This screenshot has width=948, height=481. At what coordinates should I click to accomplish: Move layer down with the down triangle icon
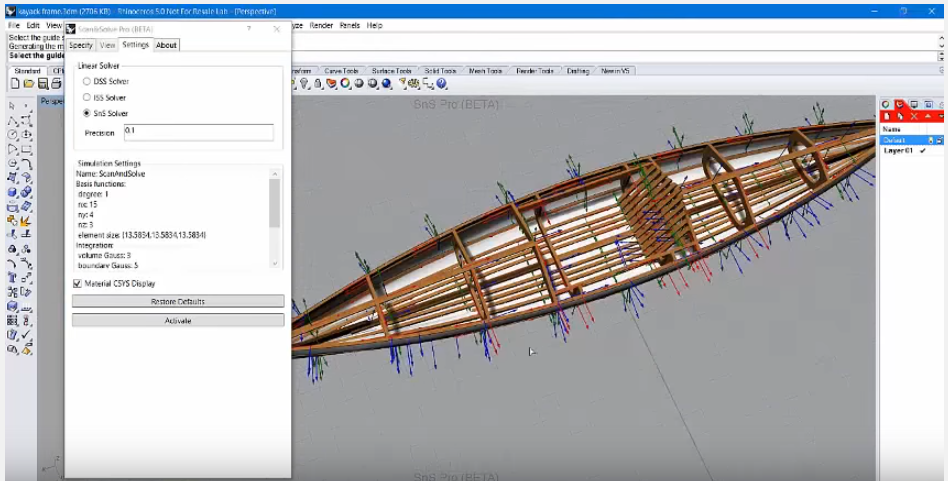pos(941,116)
